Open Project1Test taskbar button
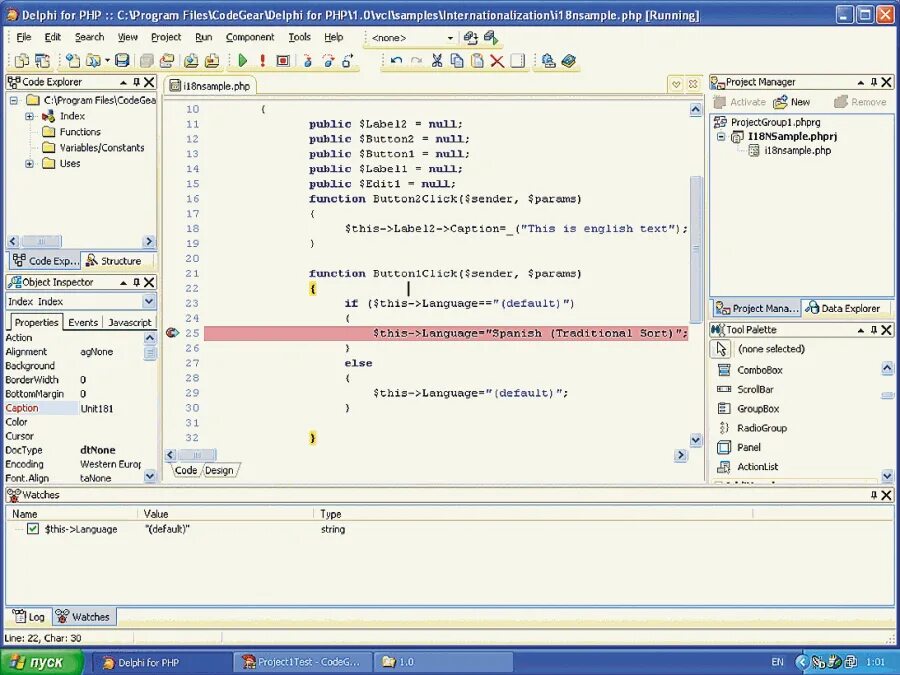Image resolution: width=900 pixels, height=675 pixels. (302, 662)
